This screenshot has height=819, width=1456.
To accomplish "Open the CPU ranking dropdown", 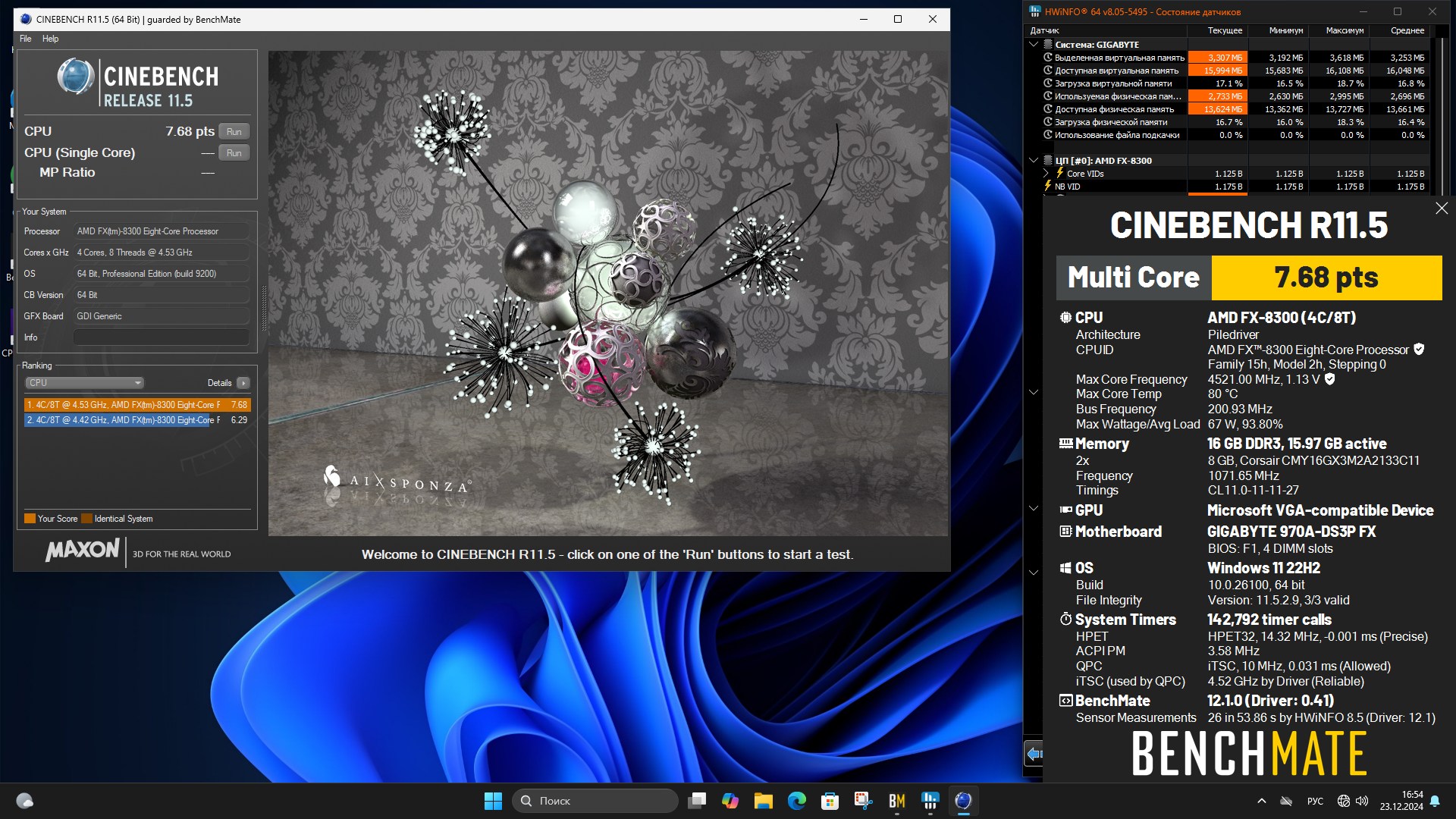I will [84, 383].
